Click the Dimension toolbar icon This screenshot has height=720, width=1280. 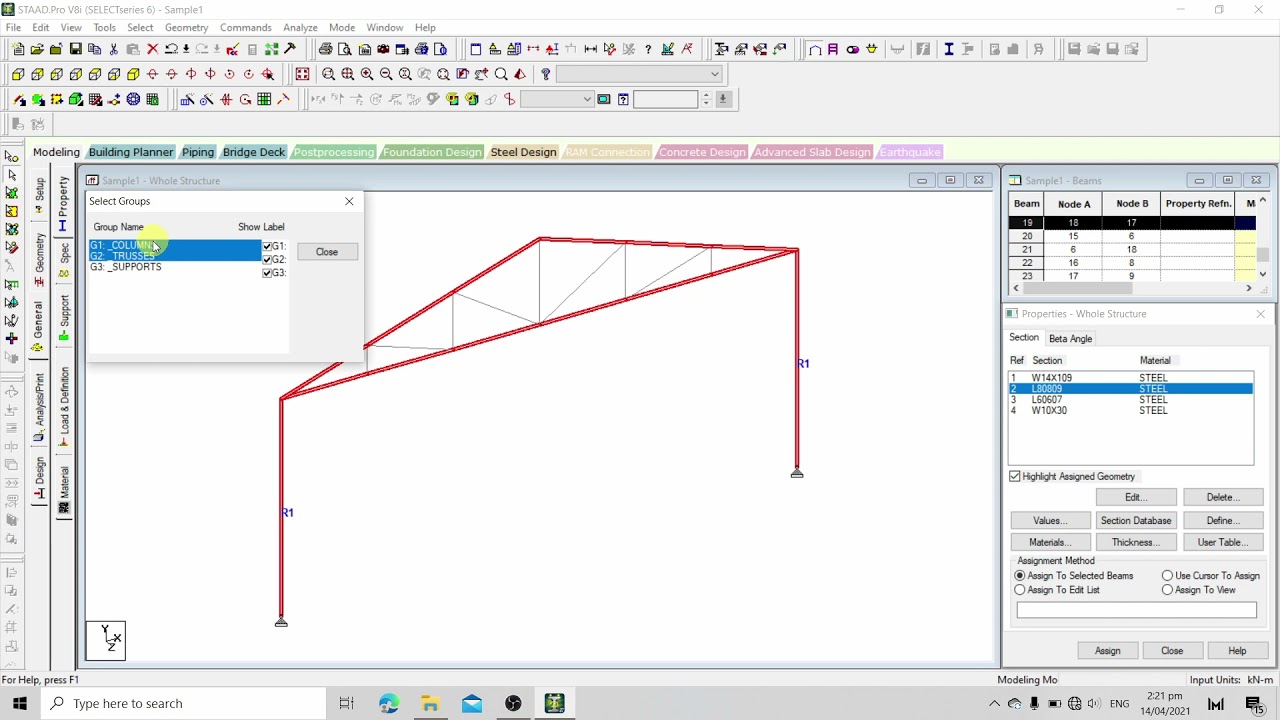coord(590,49)
